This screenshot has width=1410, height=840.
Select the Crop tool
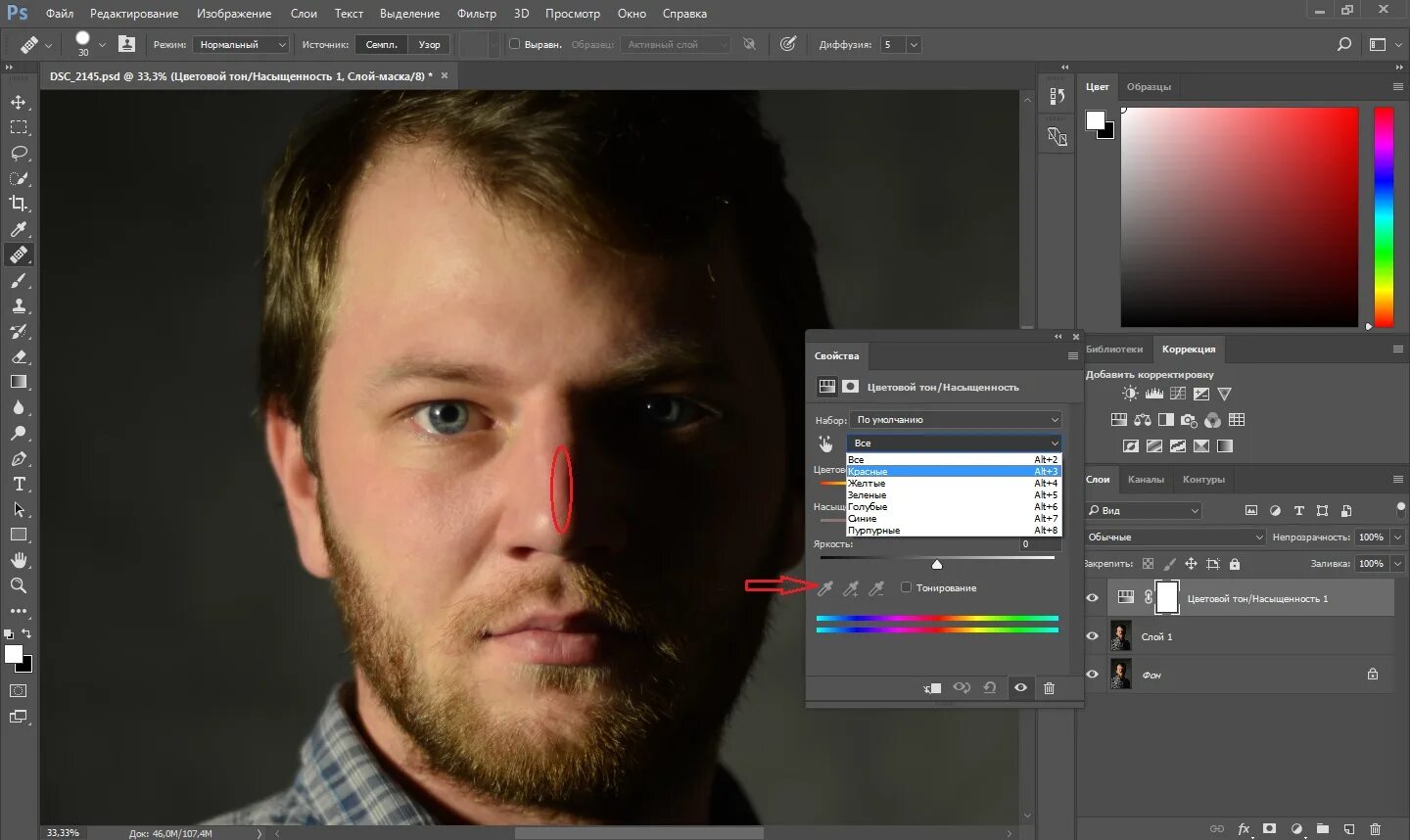click(x=19, y=204)
